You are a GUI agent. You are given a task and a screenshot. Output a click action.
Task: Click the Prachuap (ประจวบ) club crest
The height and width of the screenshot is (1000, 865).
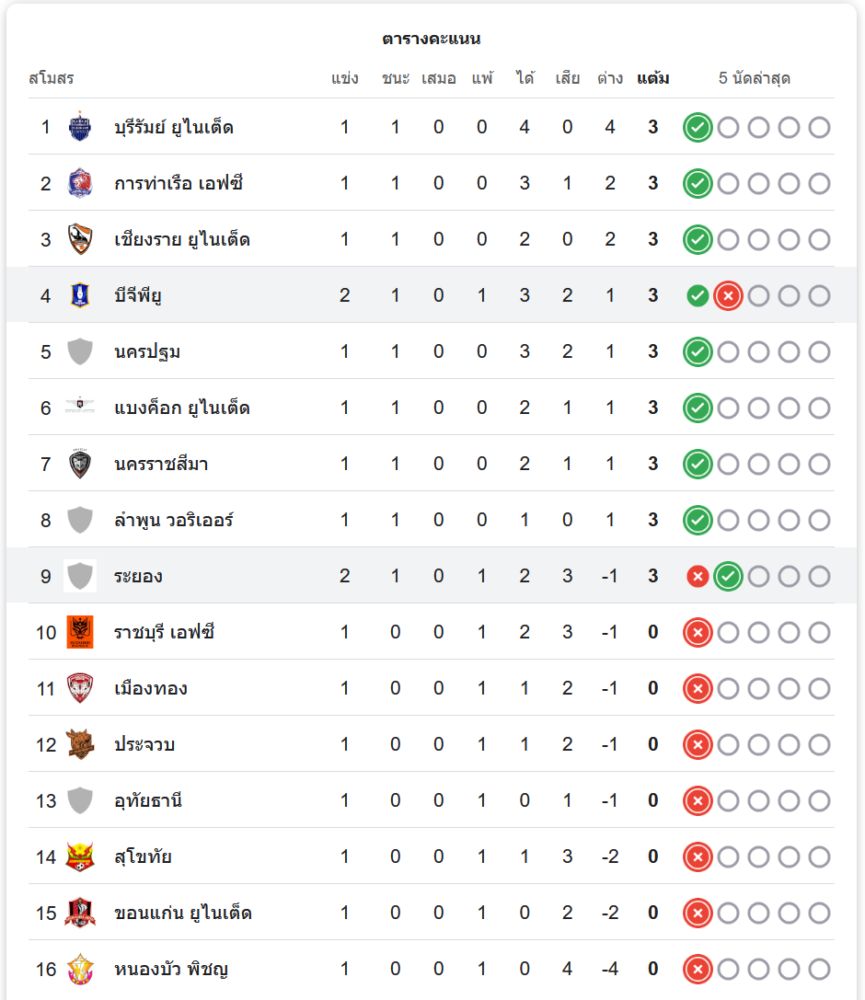coord(80,744)
